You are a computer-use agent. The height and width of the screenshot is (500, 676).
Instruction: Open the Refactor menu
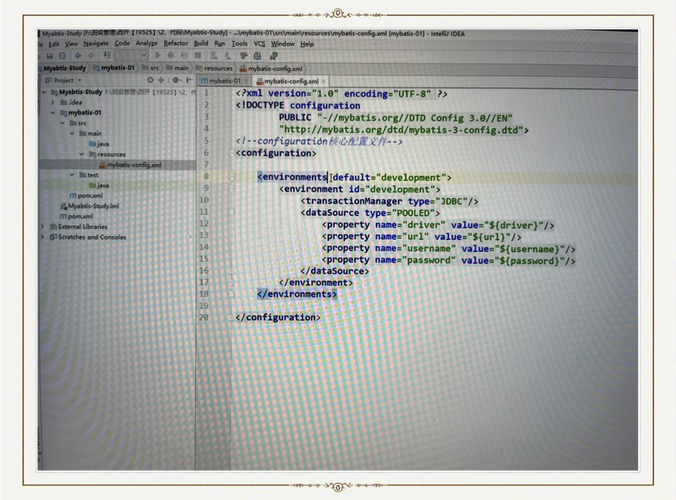tap(175, 43)
